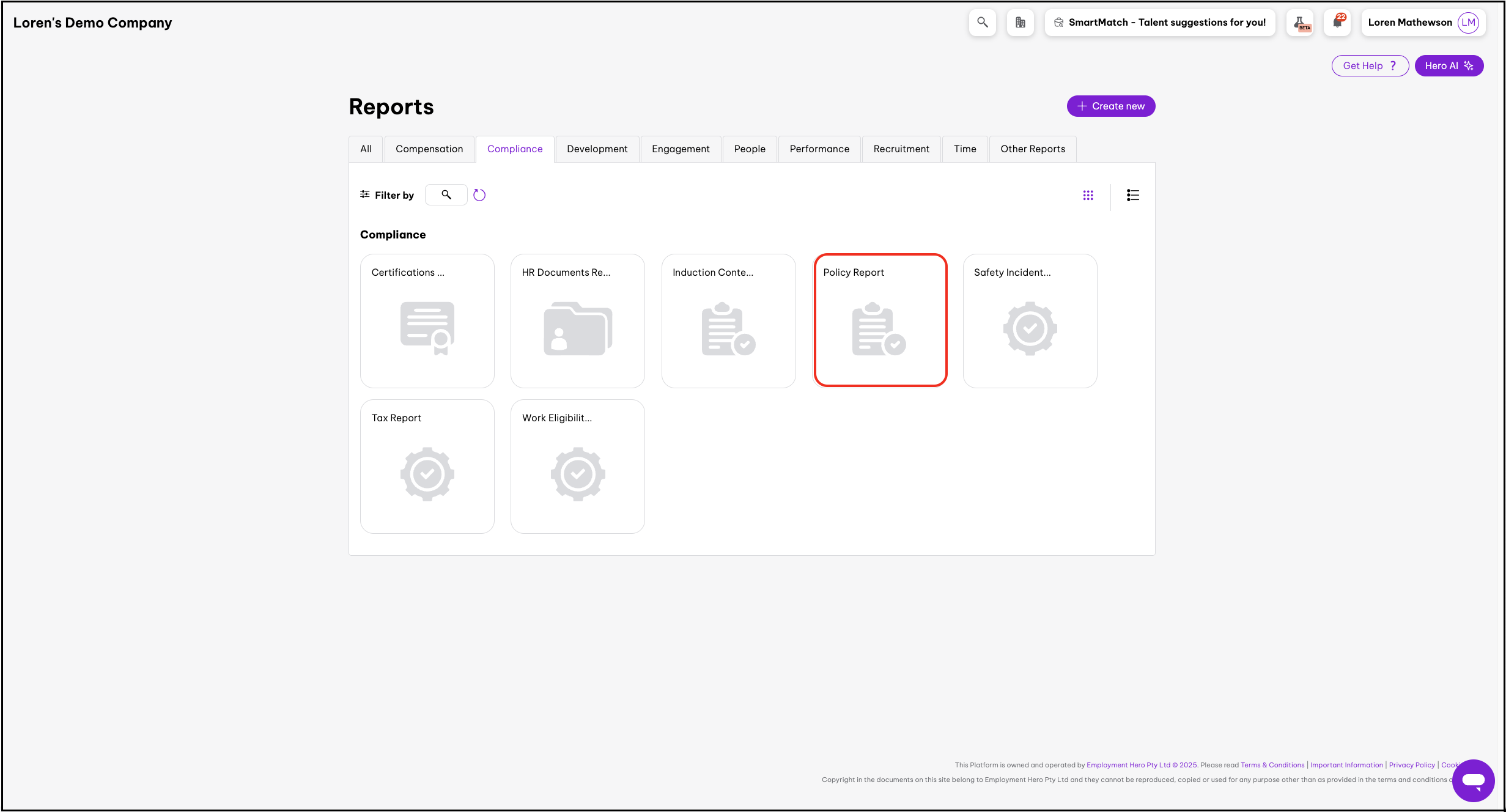Open the organisation building icon
The image size is (1506, 812).
pyautogui.click(x=1020, y=23)
